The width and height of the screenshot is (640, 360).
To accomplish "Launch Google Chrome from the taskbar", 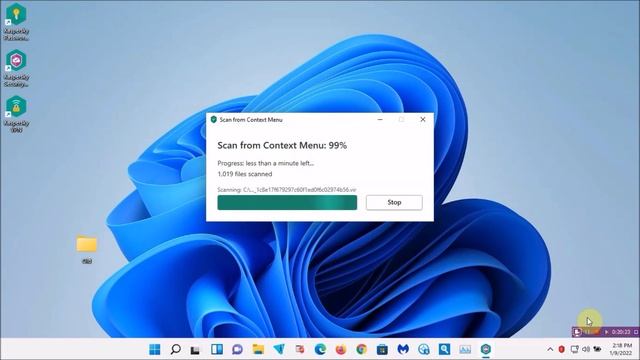I will (361, 349).
